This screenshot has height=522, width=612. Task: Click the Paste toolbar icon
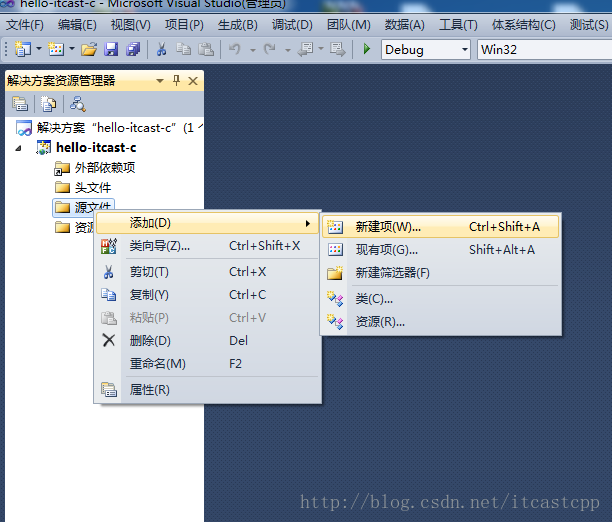tap(206, 49)
